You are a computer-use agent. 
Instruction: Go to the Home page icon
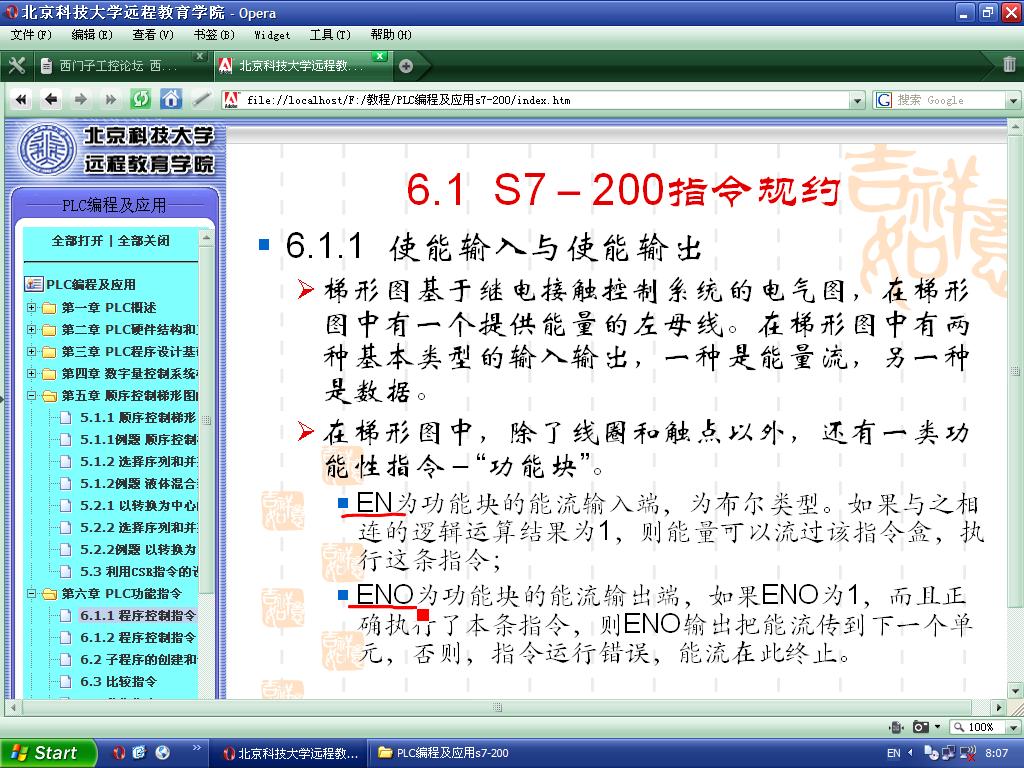coord(171,99)
